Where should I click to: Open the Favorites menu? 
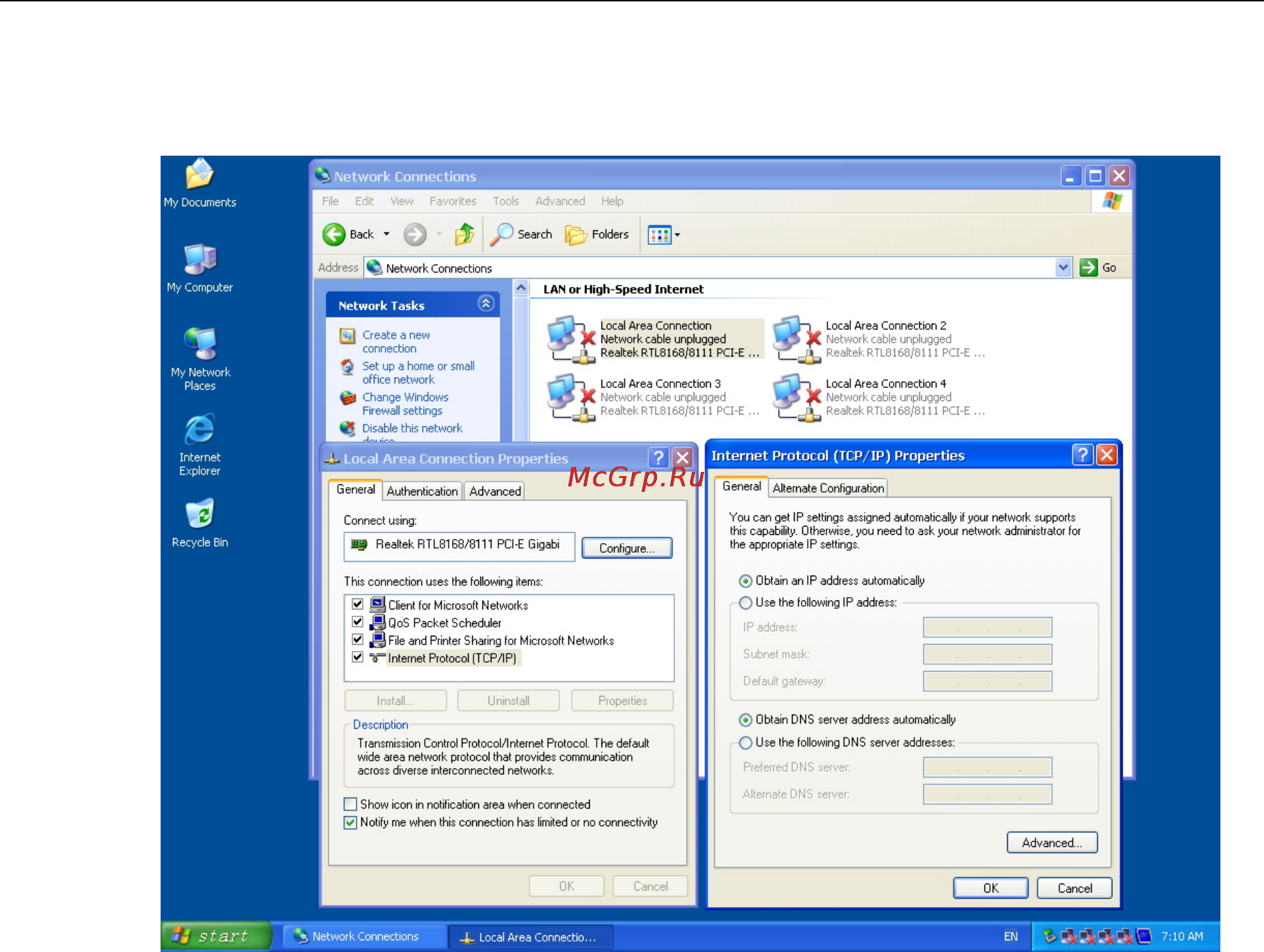coord(453,201)
